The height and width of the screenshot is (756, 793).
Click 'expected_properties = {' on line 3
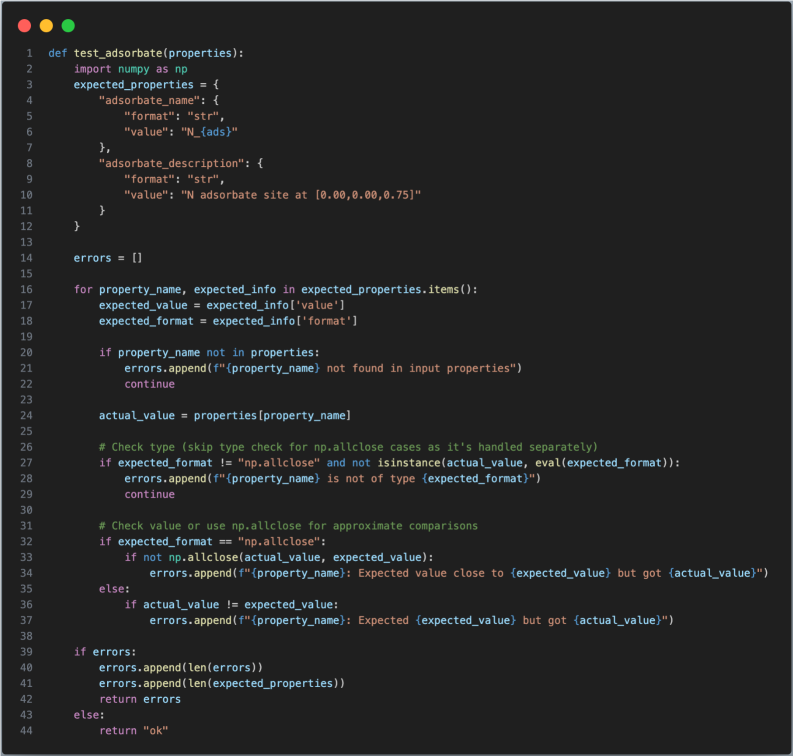point(146,84)
